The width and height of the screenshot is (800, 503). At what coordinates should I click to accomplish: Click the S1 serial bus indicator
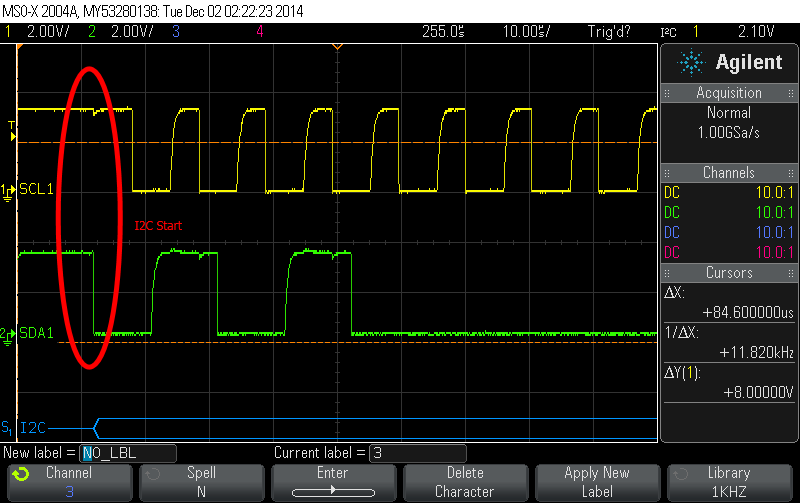click(6, 427)
